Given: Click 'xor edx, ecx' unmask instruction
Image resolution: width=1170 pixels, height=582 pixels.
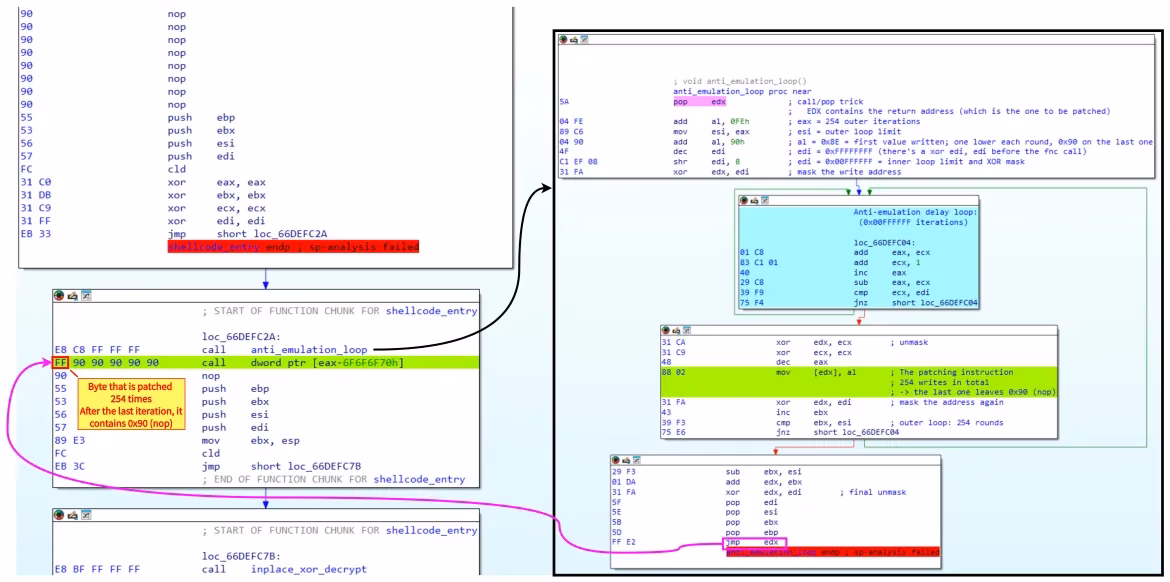Looking at the screenshot, I should 815,342.
